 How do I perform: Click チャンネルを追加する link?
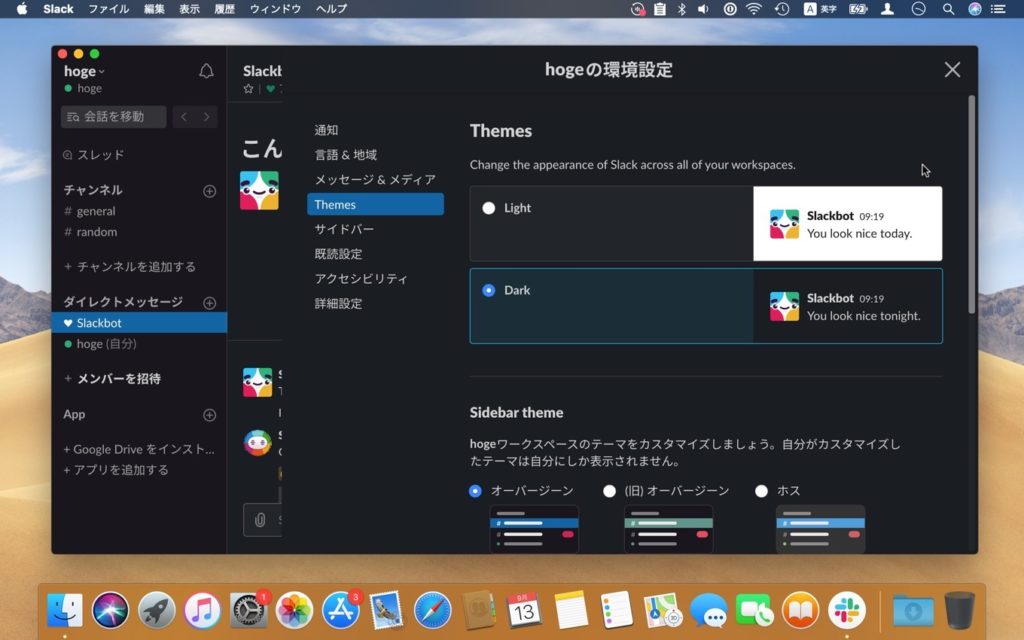130,267
